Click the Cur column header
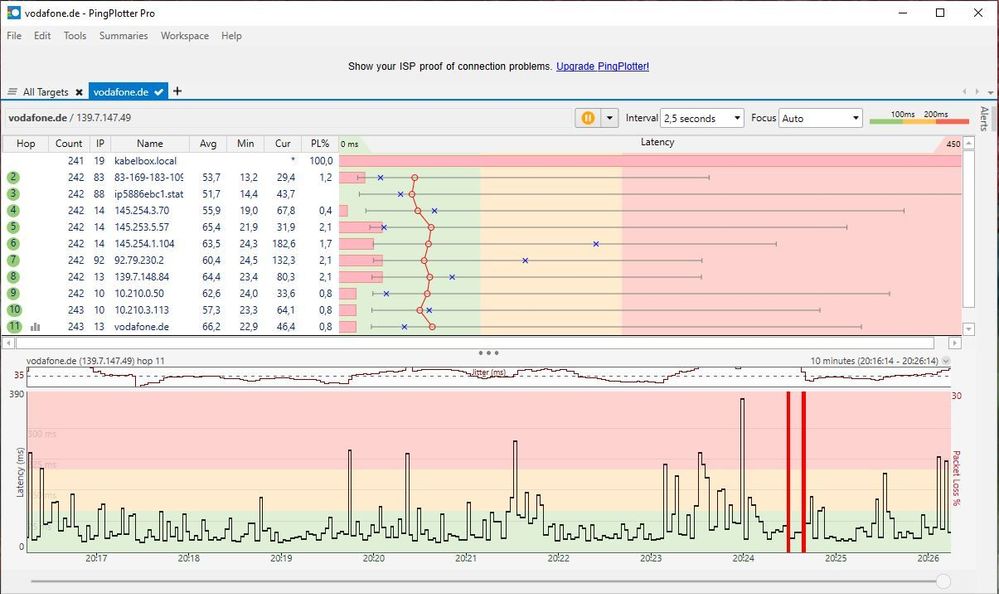999x594 pixels. click(x=283, y=143)
